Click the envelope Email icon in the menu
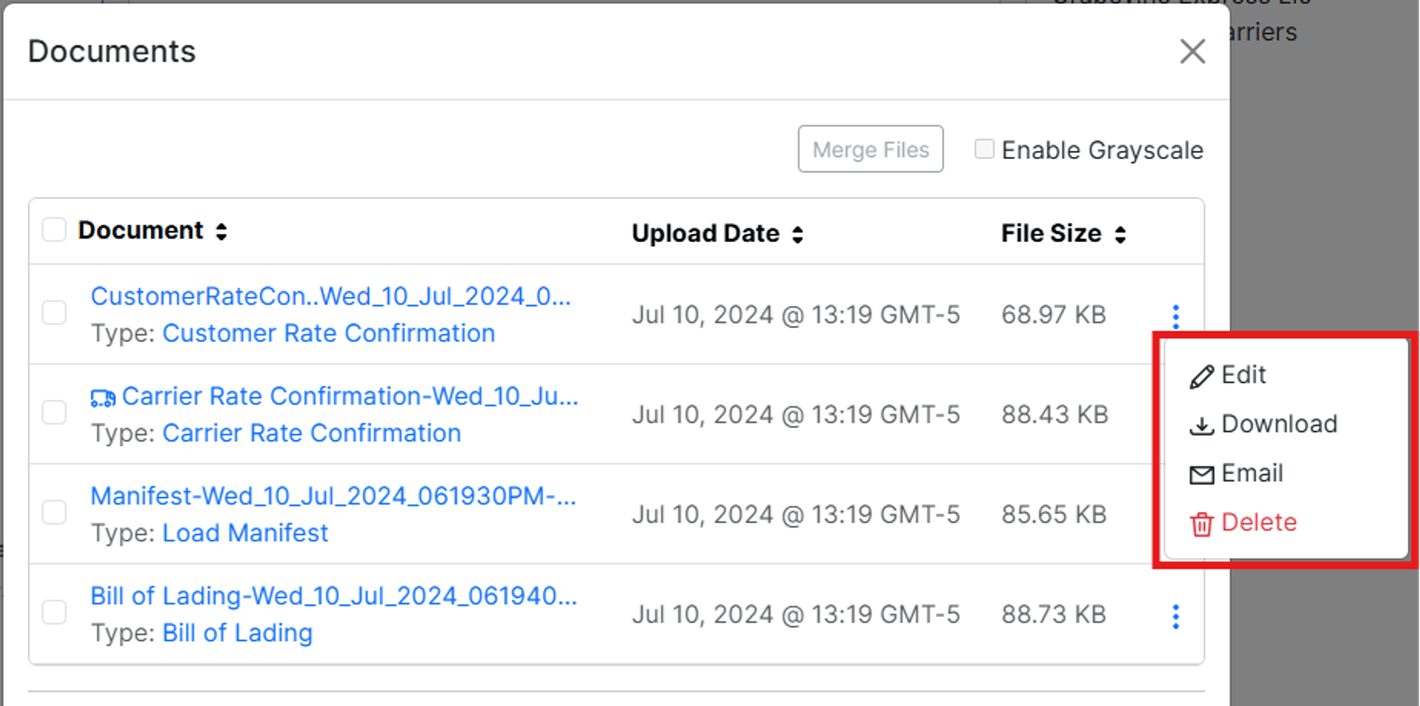Viewport: 1420px width, 706px height. (x=1201, y=475)
